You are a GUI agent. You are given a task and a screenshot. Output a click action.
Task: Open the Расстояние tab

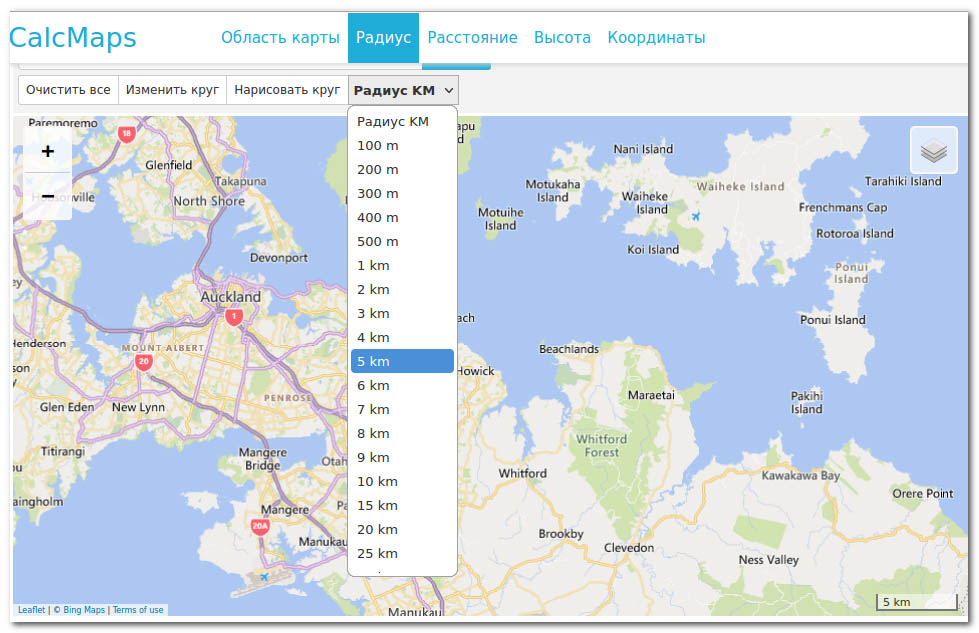pyautogui.click(x=472, y=37)
